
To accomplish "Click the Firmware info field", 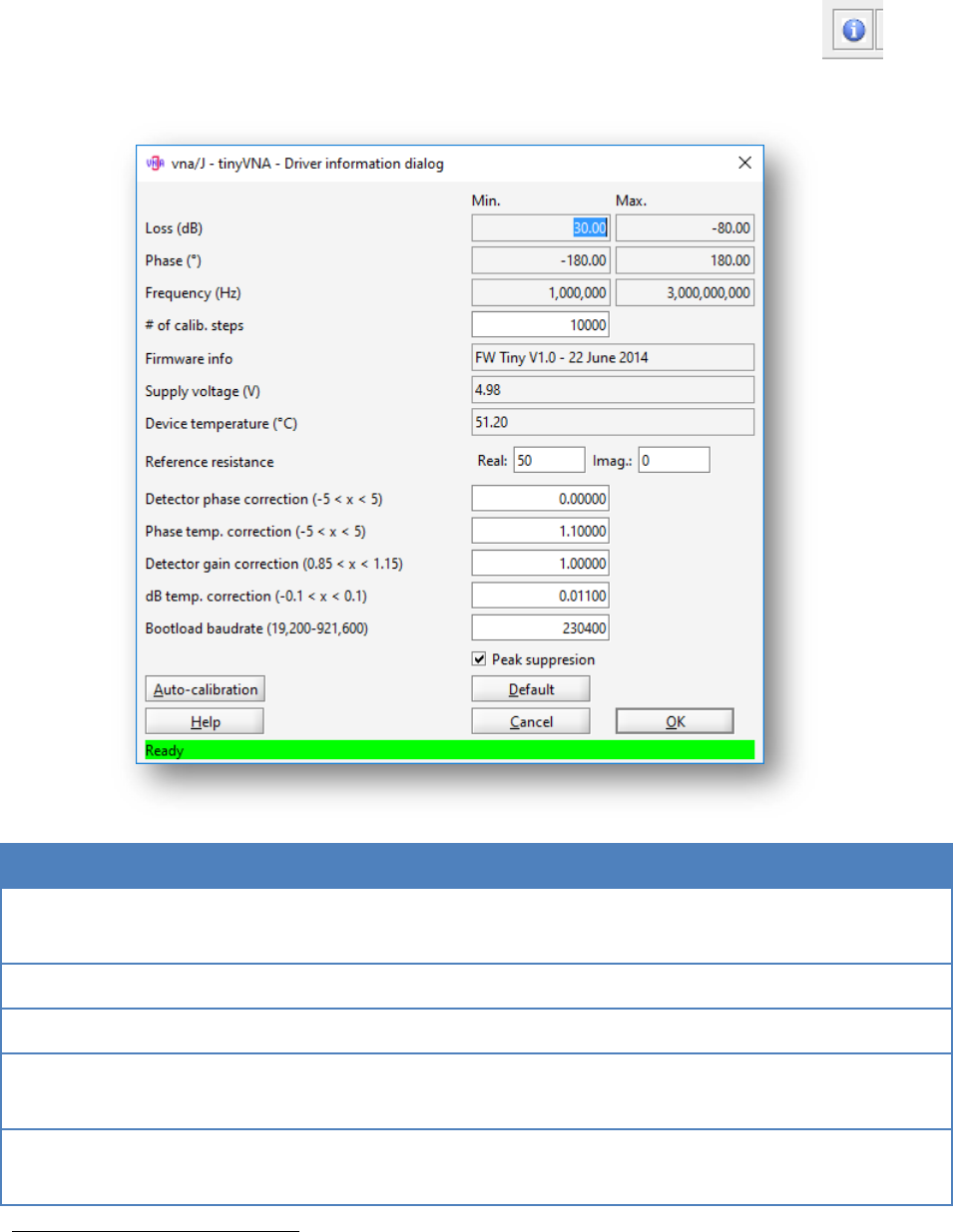I will (613, 357).
